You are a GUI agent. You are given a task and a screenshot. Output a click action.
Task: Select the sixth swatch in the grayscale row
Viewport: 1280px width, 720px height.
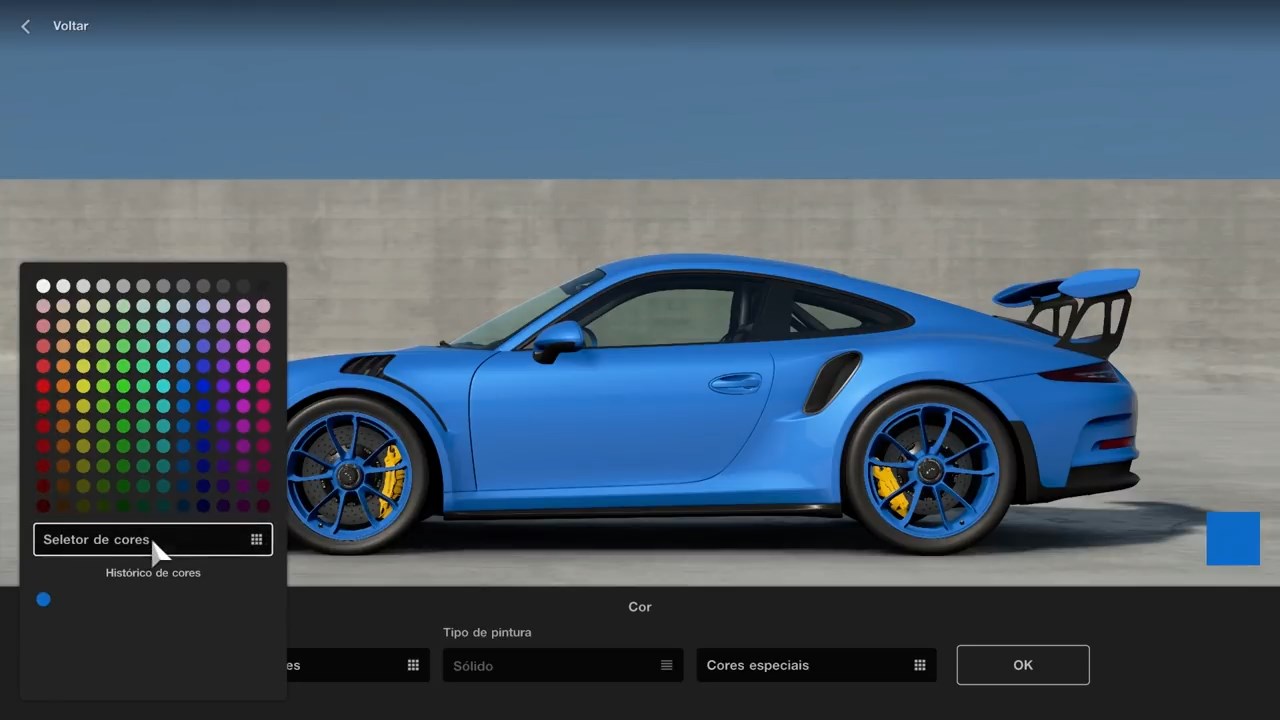143,286
